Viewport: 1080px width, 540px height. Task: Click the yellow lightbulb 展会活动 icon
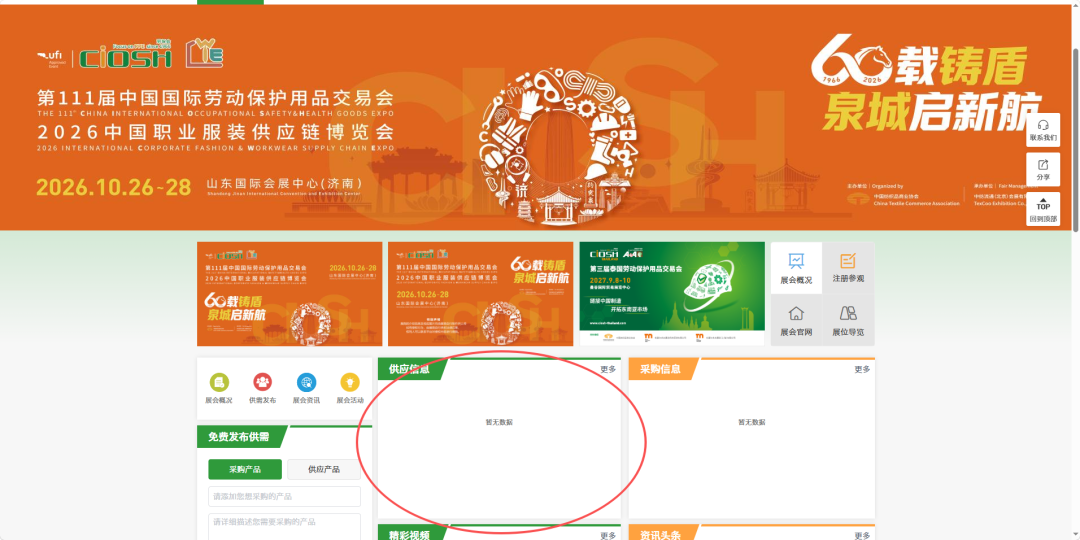click(350, 382)
